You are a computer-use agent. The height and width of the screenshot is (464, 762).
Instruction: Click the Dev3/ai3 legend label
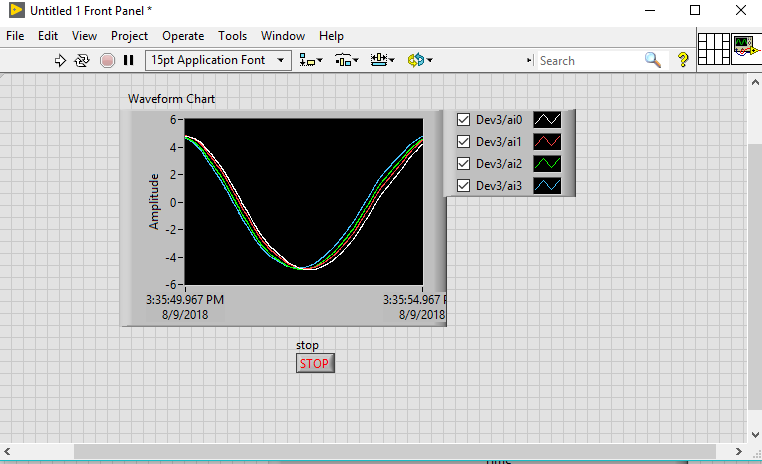point(499,186)
